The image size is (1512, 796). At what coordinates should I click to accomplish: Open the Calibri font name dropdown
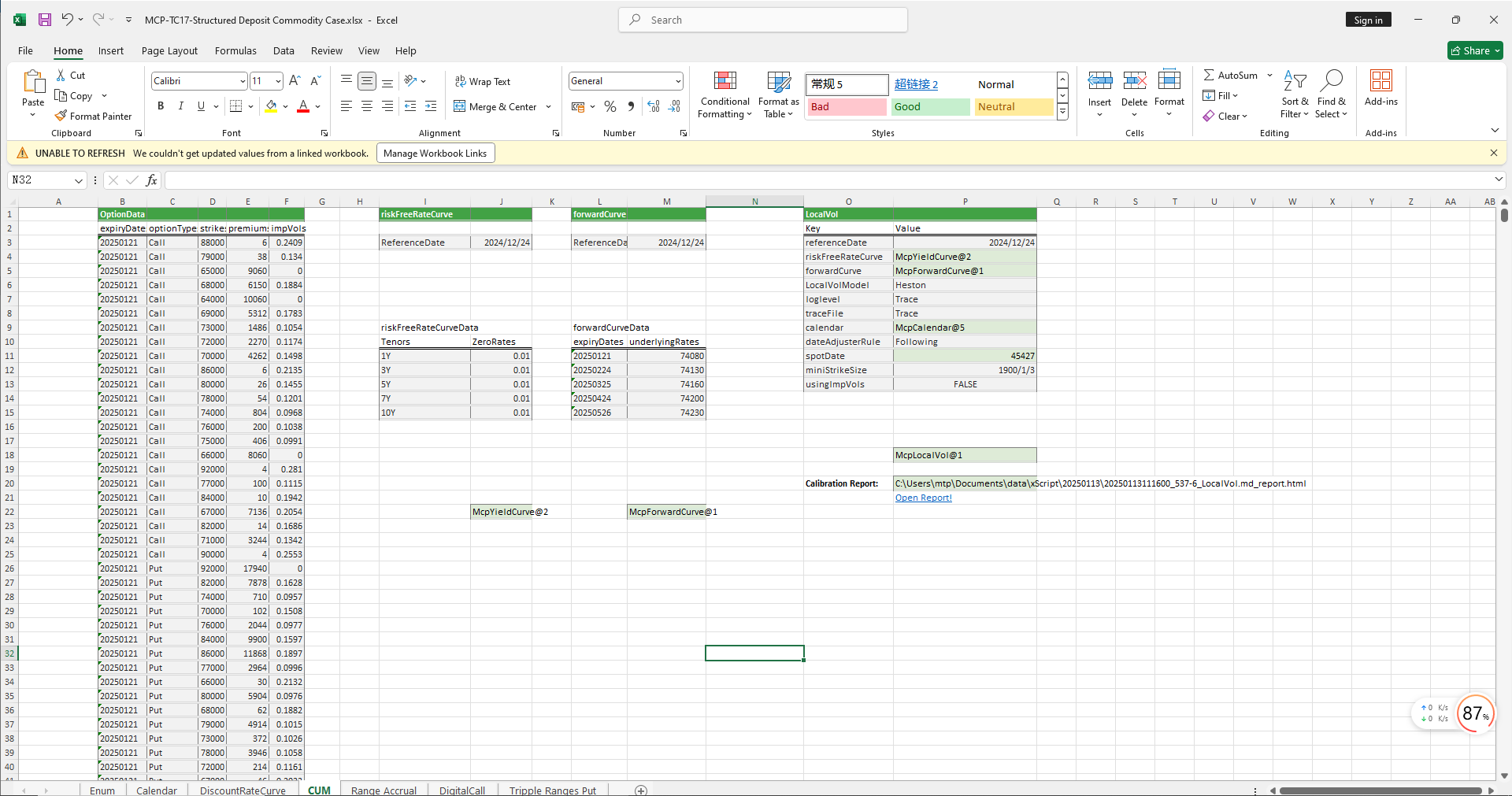point(243,81)
